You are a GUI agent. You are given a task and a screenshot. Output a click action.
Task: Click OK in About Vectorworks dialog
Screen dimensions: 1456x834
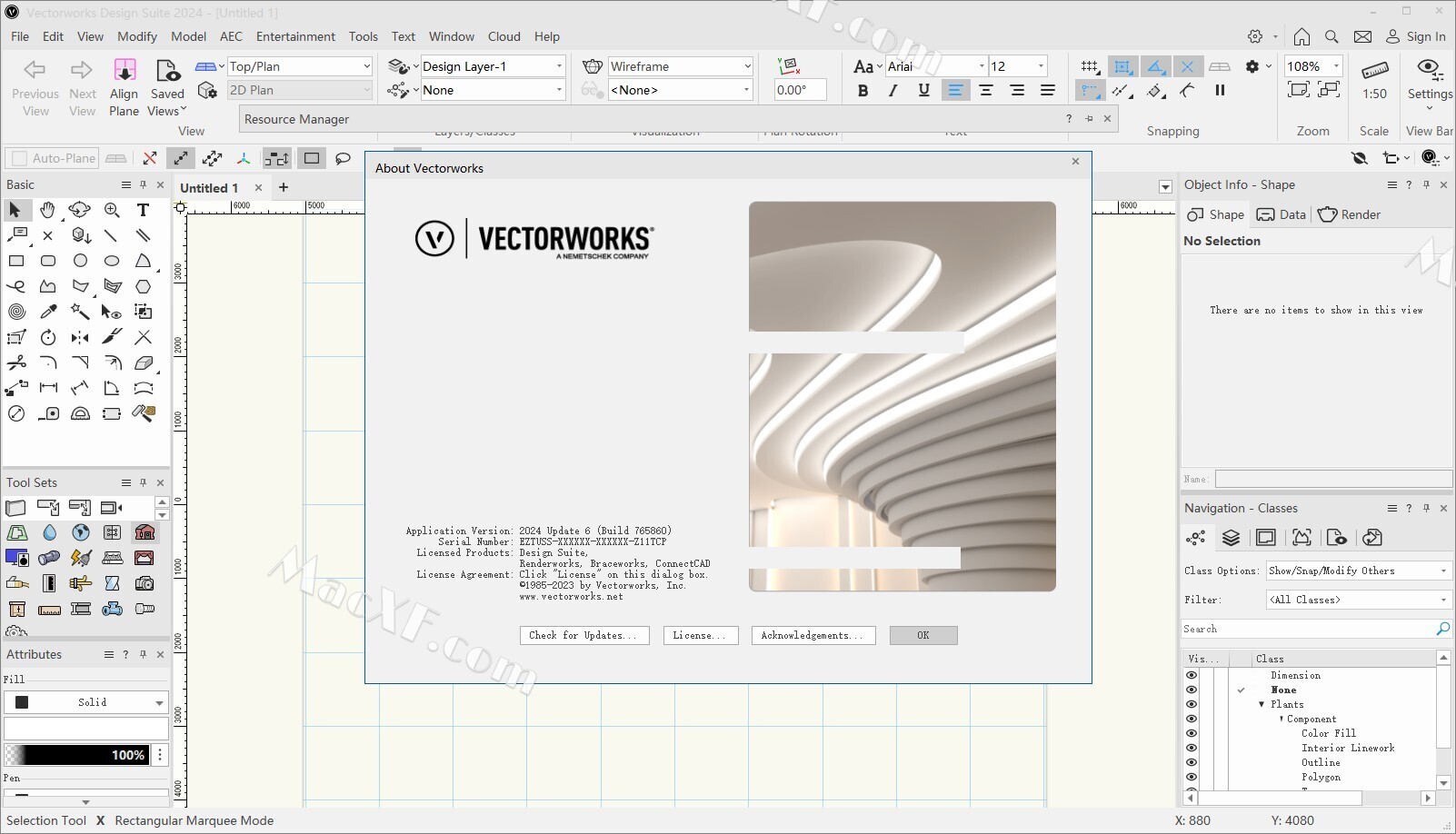923,635
